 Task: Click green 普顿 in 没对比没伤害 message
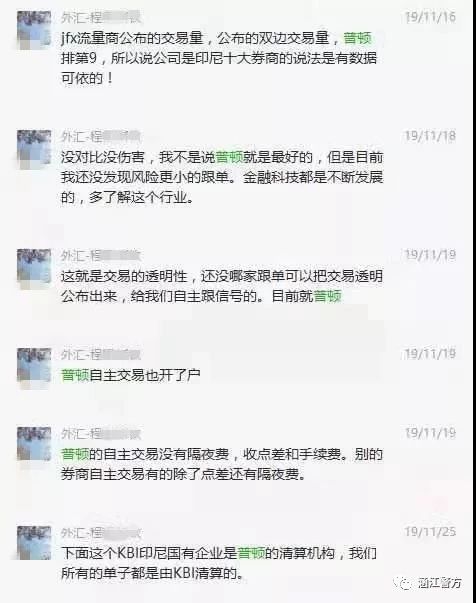click(x=230, y=157)
